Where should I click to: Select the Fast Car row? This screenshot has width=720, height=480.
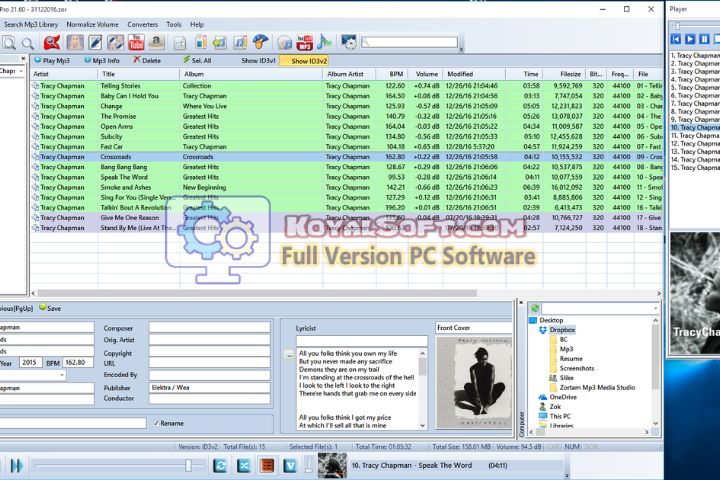pyautogui.click(x=347, y=147)
